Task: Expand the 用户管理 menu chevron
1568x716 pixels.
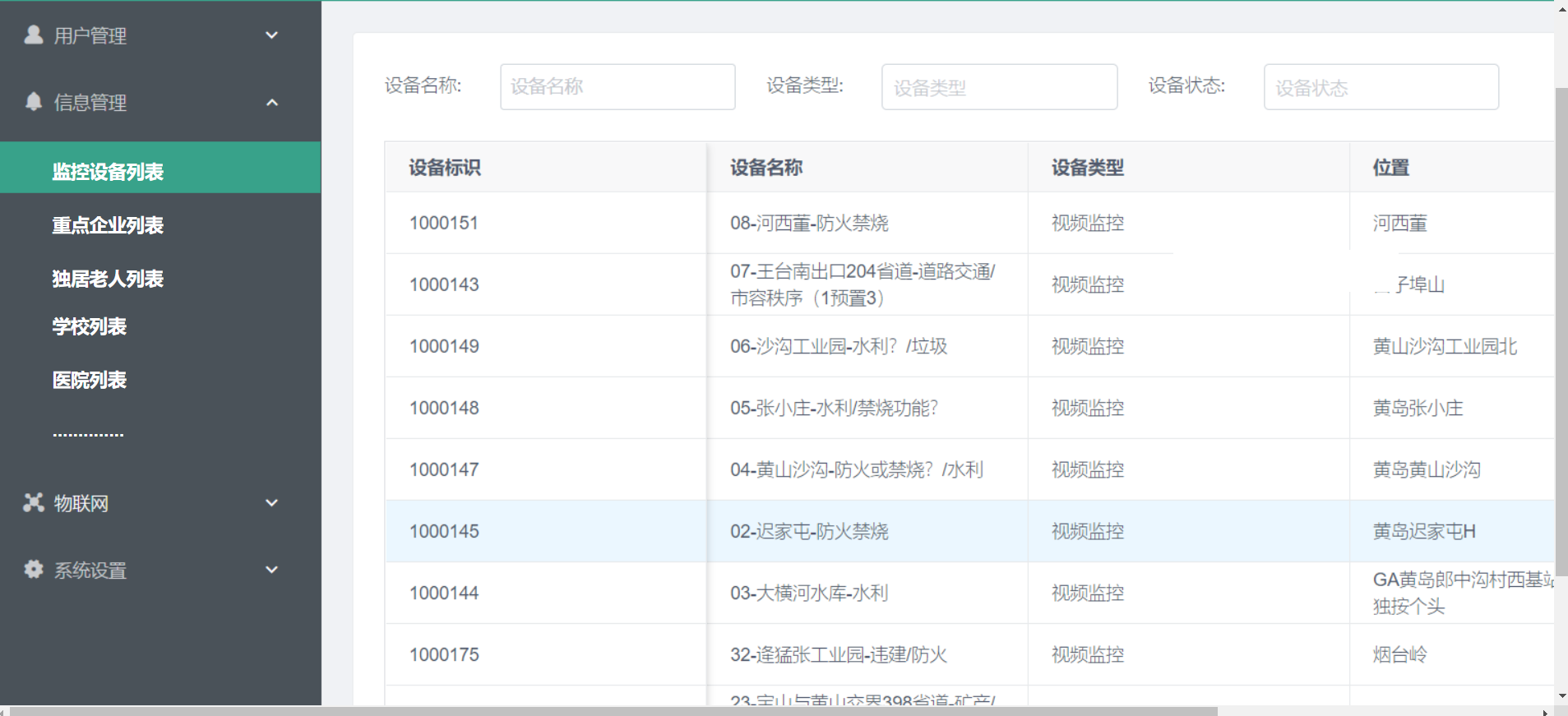Action: click(272, 35)
